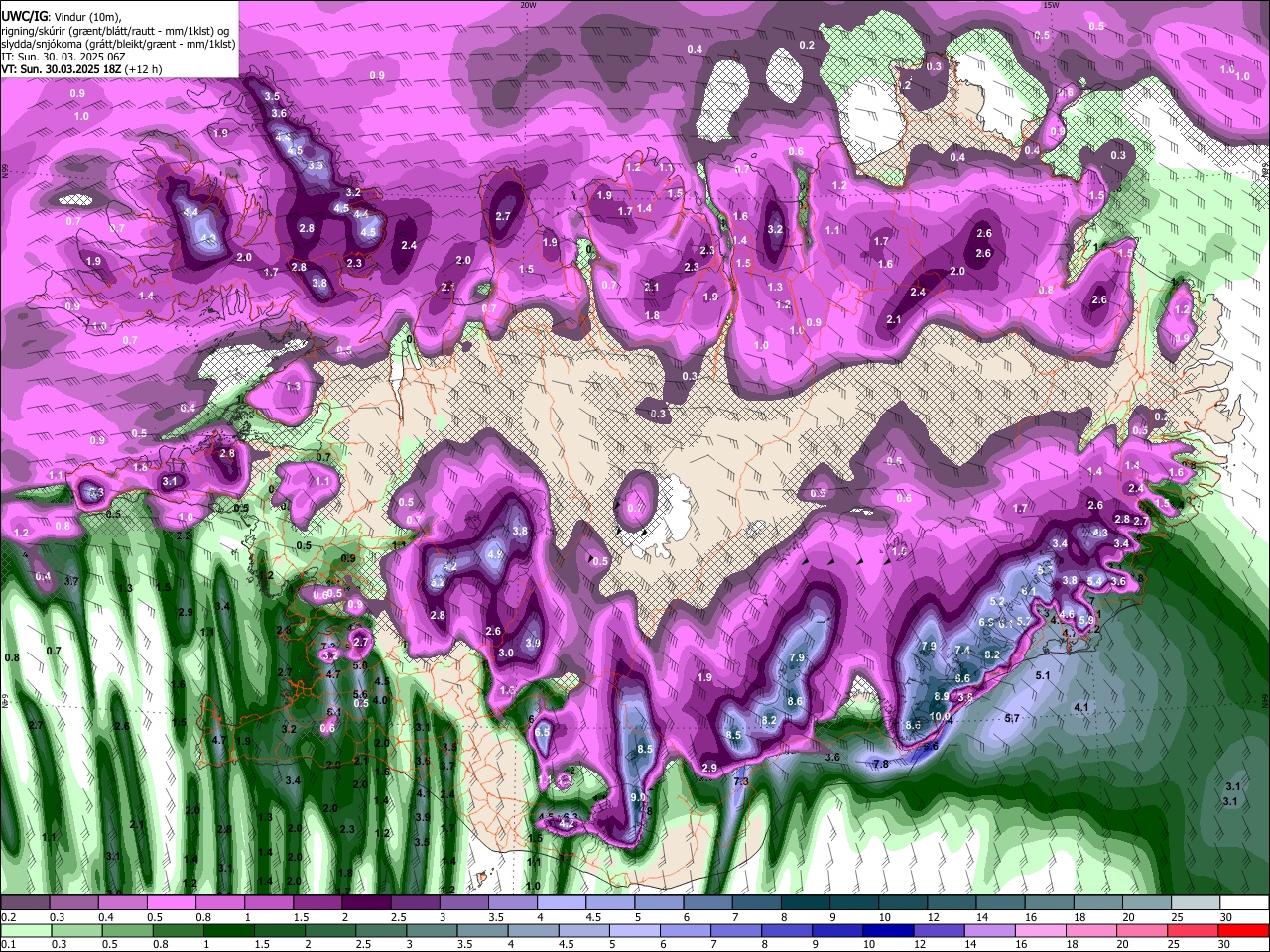Click the '5.1' value over the sea
This screenshot has height=952, width=1270.
click(1043, 675)
